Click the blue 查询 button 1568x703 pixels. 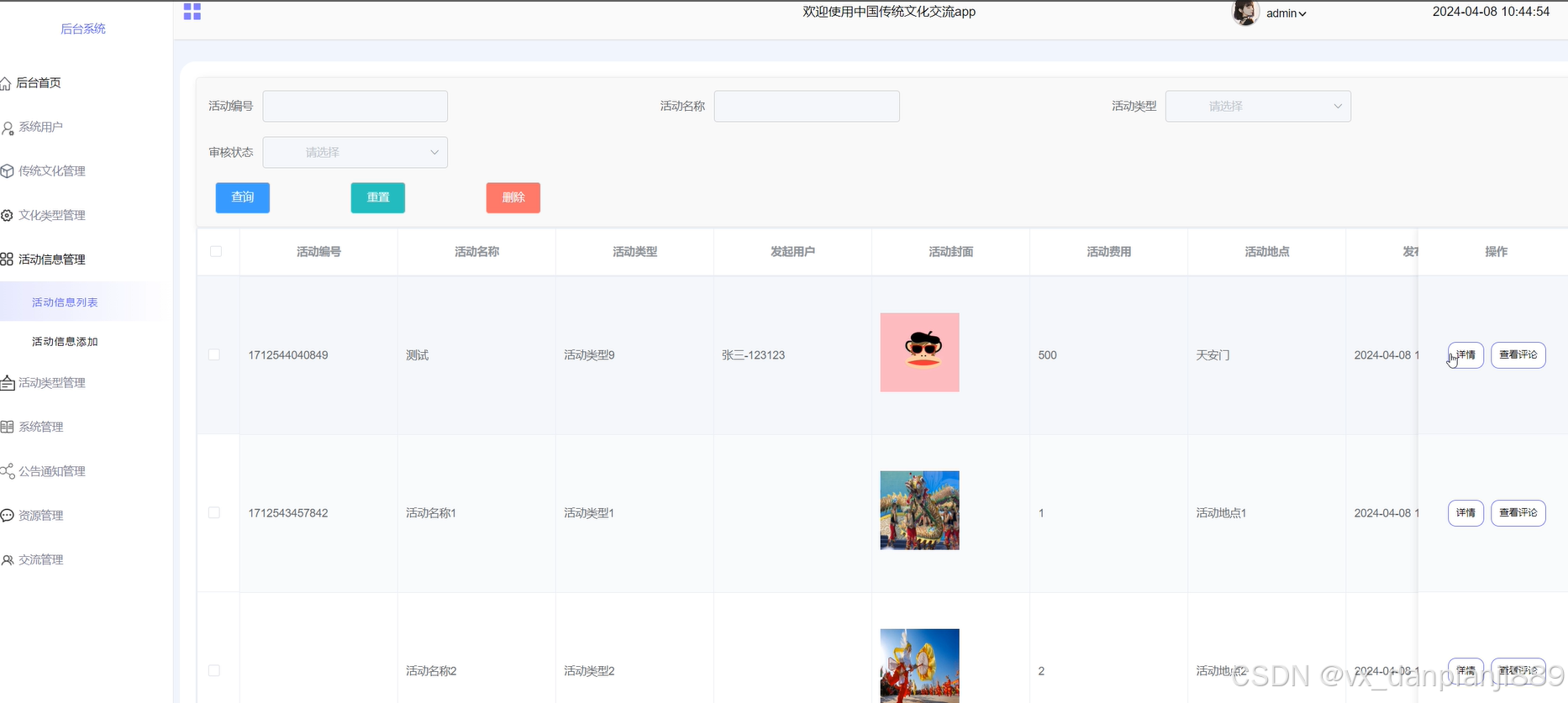coord(243,197)
